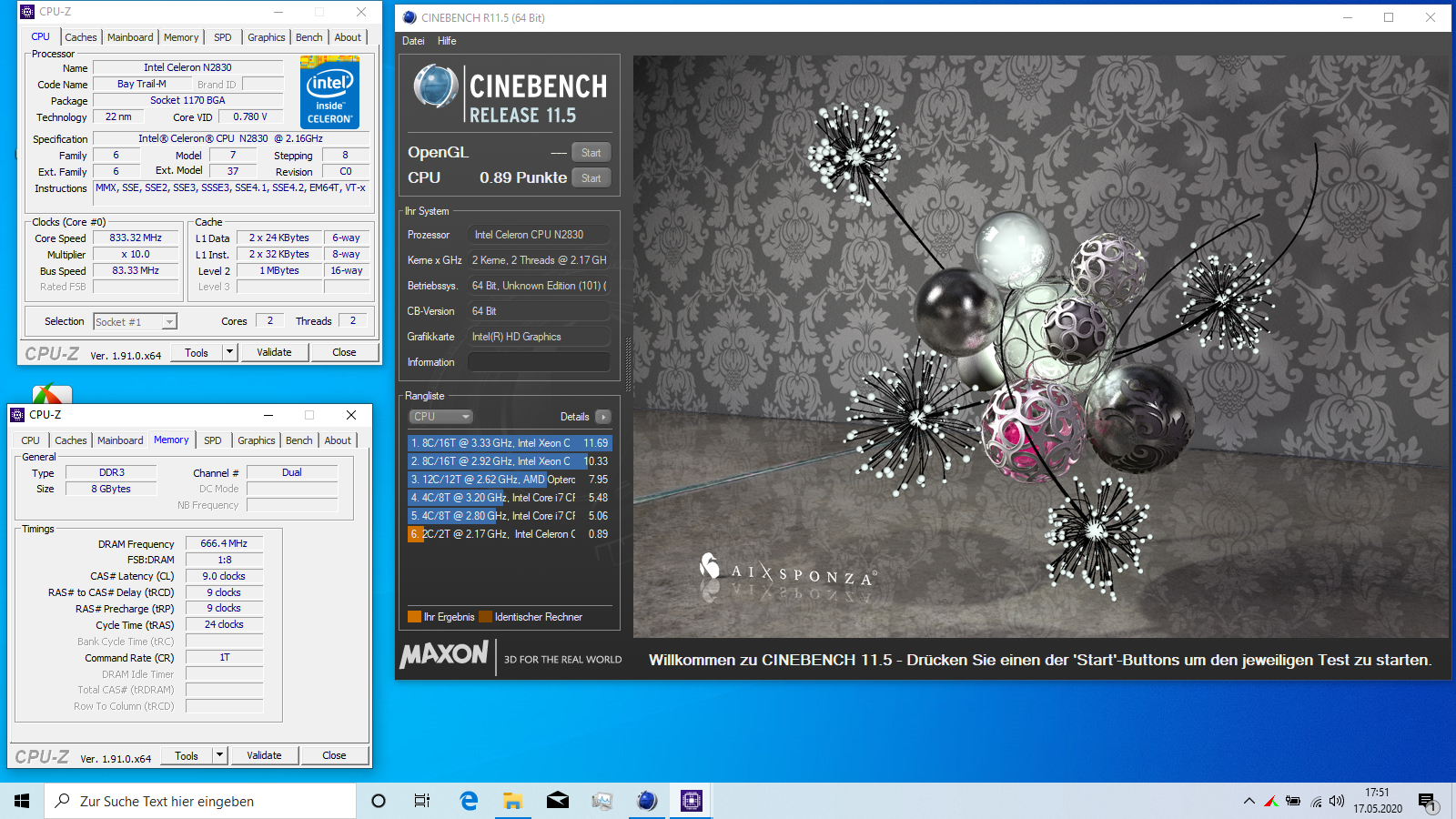Click Tools button in top CPU-Z
1456x819 pixels.
tap(197, 352)
